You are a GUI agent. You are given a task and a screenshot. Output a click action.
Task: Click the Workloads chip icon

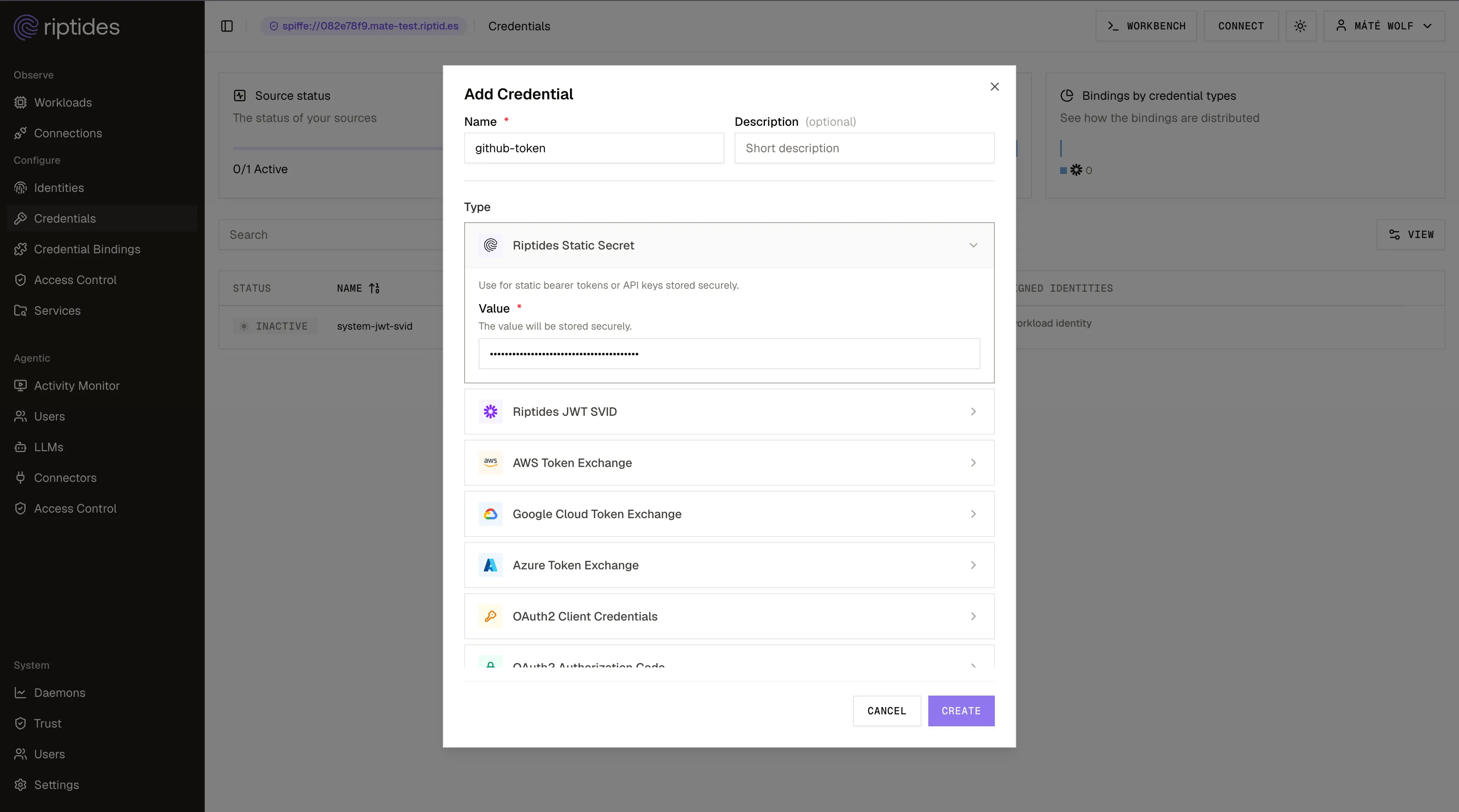click(x=20, y=102)
